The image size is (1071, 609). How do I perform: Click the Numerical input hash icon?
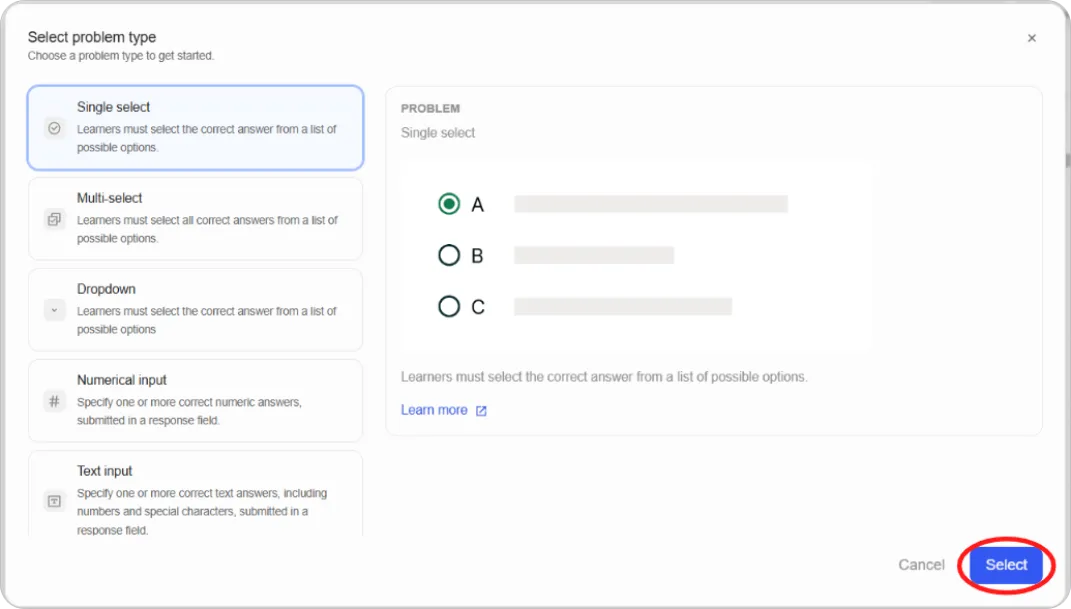pyautogui.click(x=55, y=401)
